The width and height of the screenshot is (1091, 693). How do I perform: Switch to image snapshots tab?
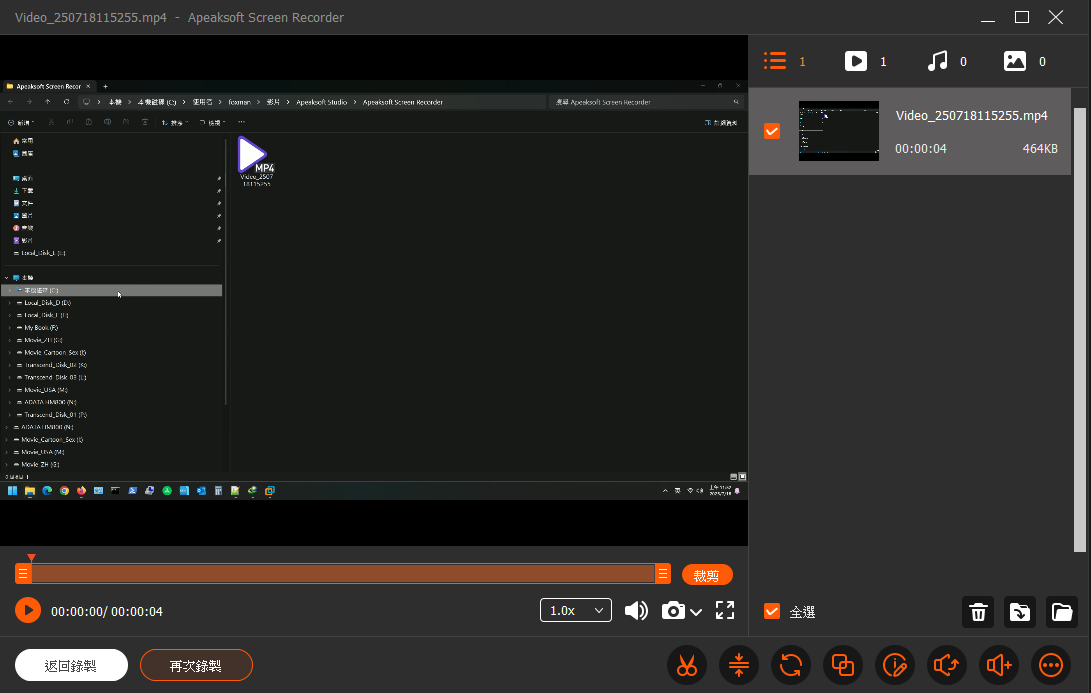(1024, 61)
